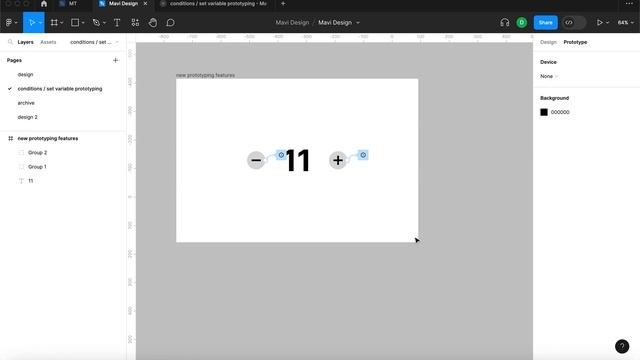Click the Share button
Image resolution: width=640 pixels, height=360 pixels.
pyautogui.click(x=545, y=23)
